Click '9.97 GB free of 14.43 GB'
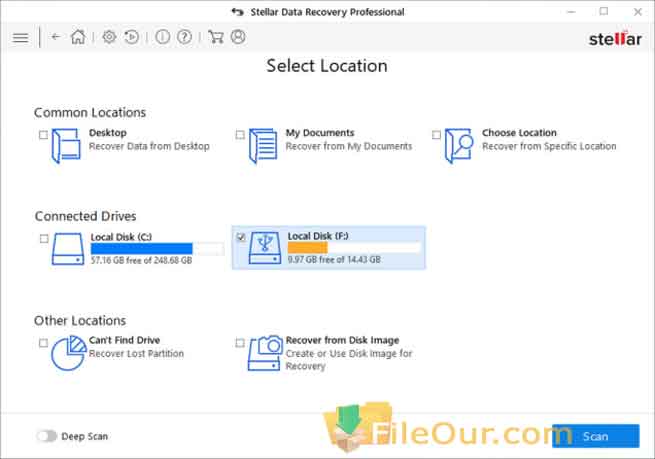Viewport: 655px width, 459px height. [334, 259]
